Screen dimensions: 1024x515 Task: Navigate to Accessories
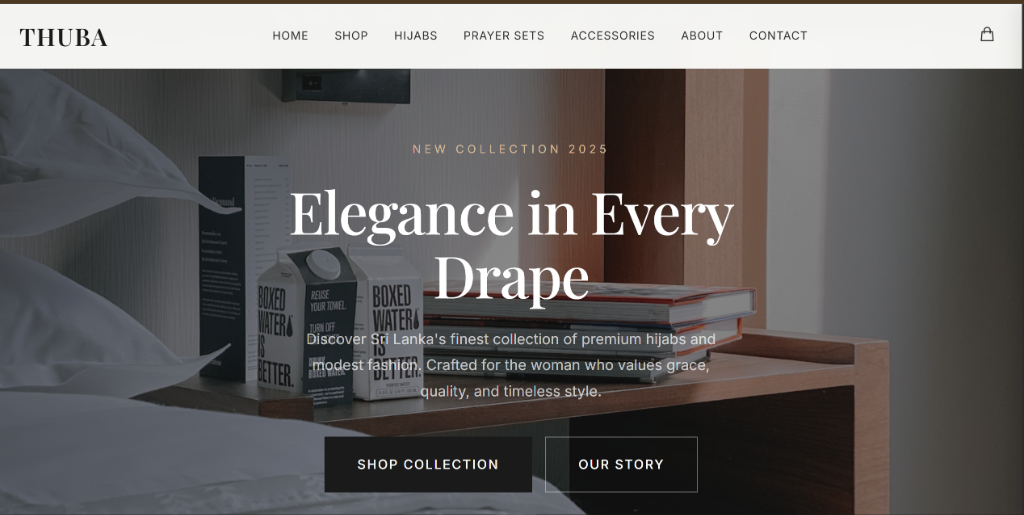tap(613, 36)
